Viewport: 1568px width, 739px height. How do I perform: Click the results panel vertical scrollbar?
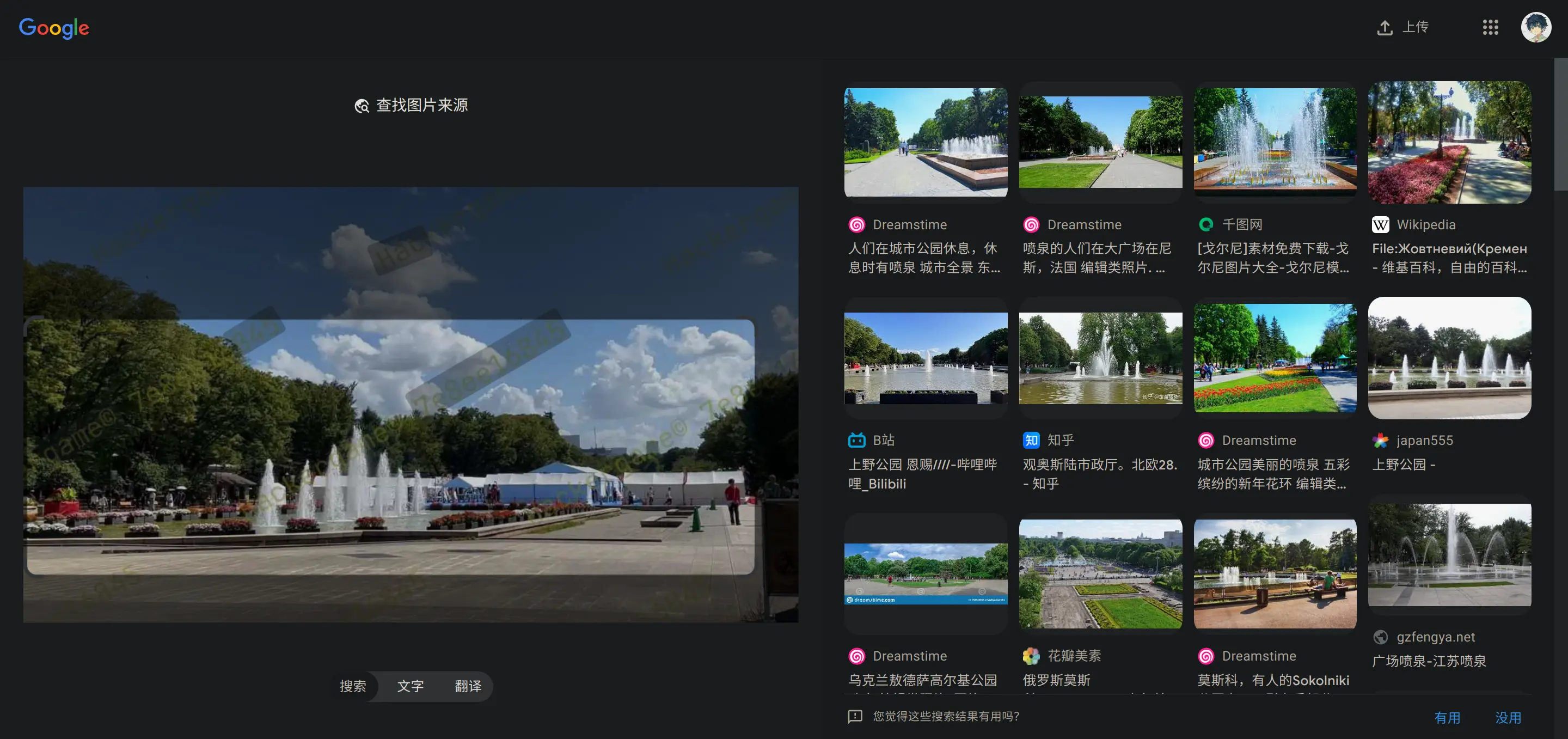pos(1561,125)
